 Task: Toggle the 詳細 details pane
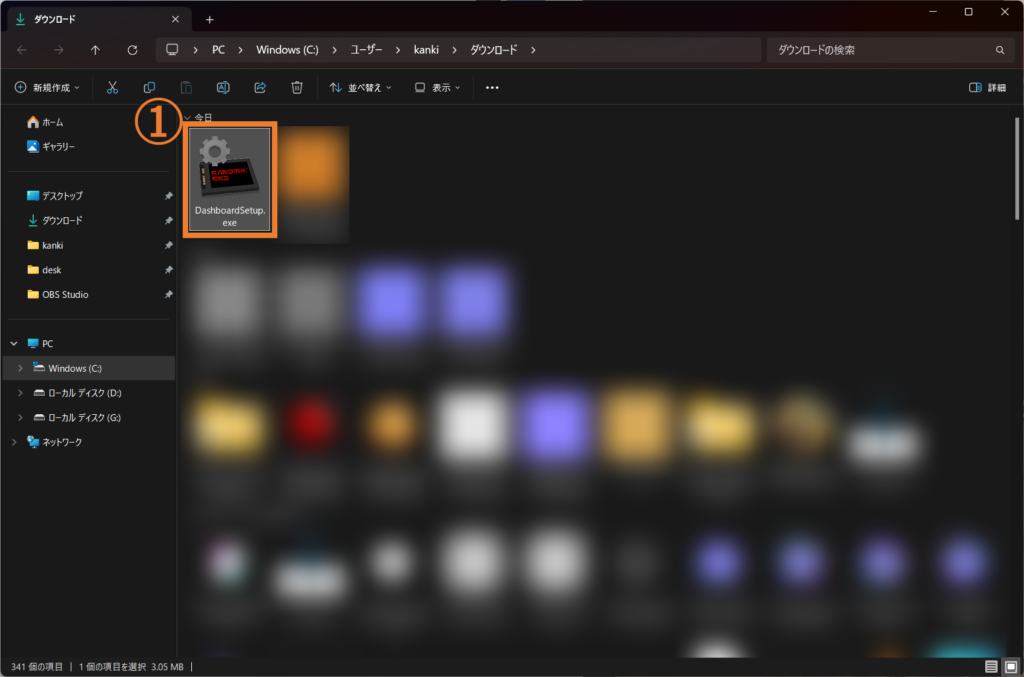coord(988,88)
